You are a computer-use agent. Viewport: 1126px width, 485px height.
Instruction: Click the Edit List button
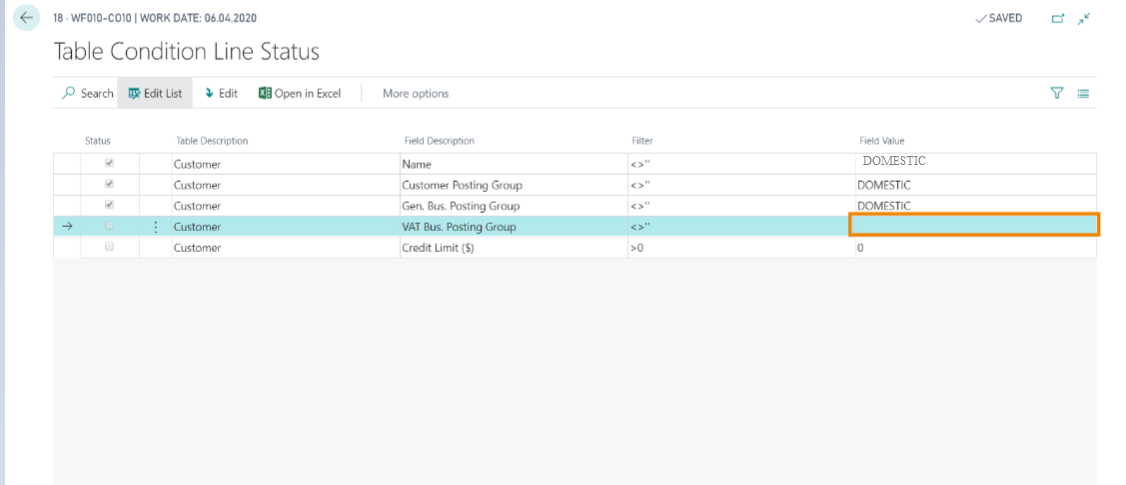coord(154,93)
